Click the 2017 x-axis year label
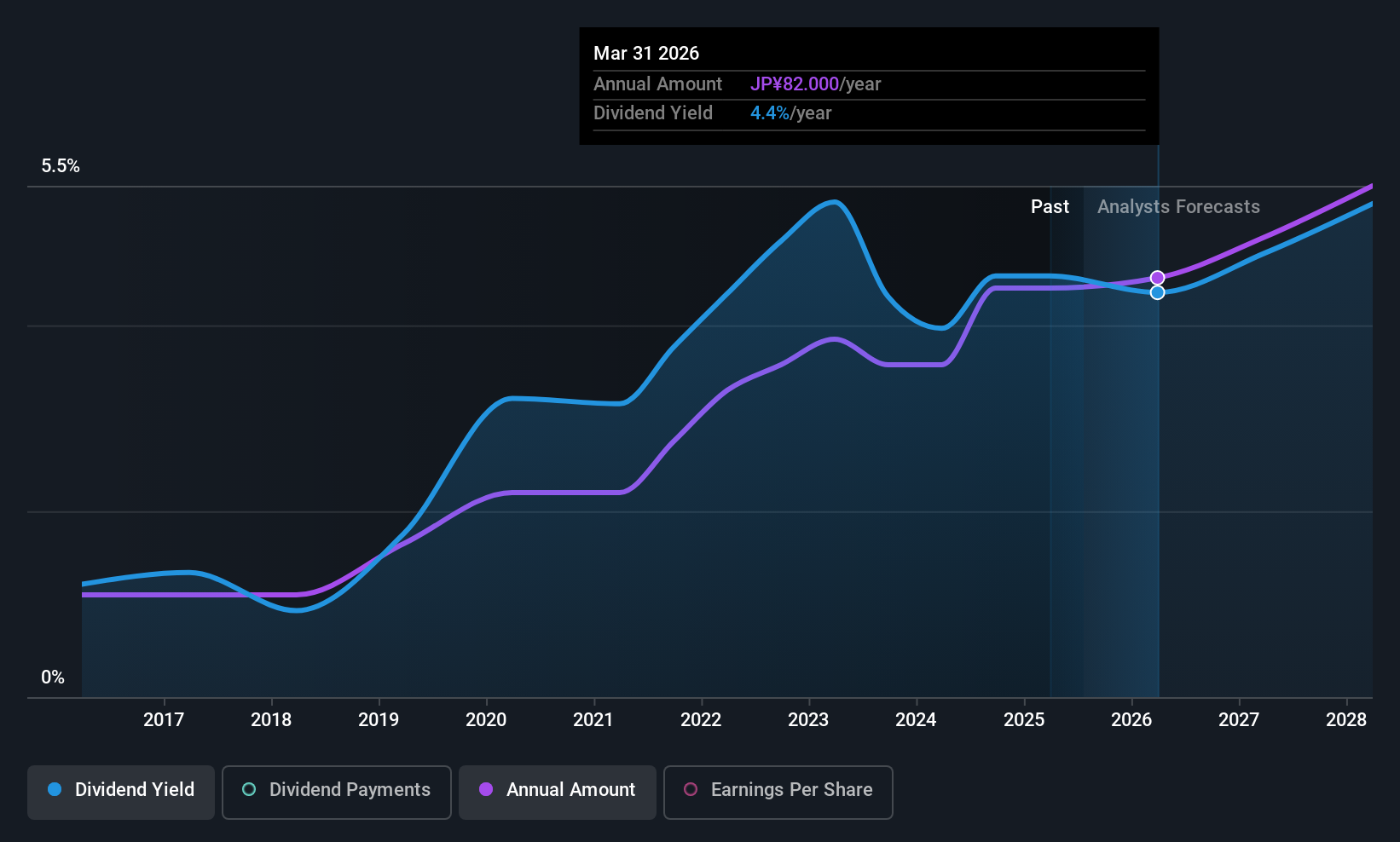This screenshot has height=842, width=1400. tap(164, 720)
